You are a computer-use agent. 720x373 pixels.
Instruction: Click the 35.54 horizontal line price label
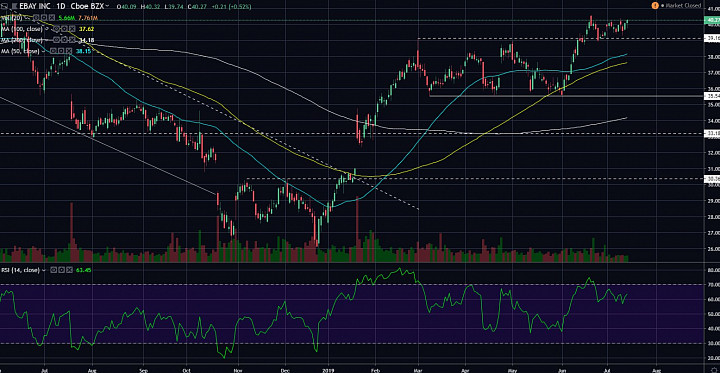click(x=712, y=96)
